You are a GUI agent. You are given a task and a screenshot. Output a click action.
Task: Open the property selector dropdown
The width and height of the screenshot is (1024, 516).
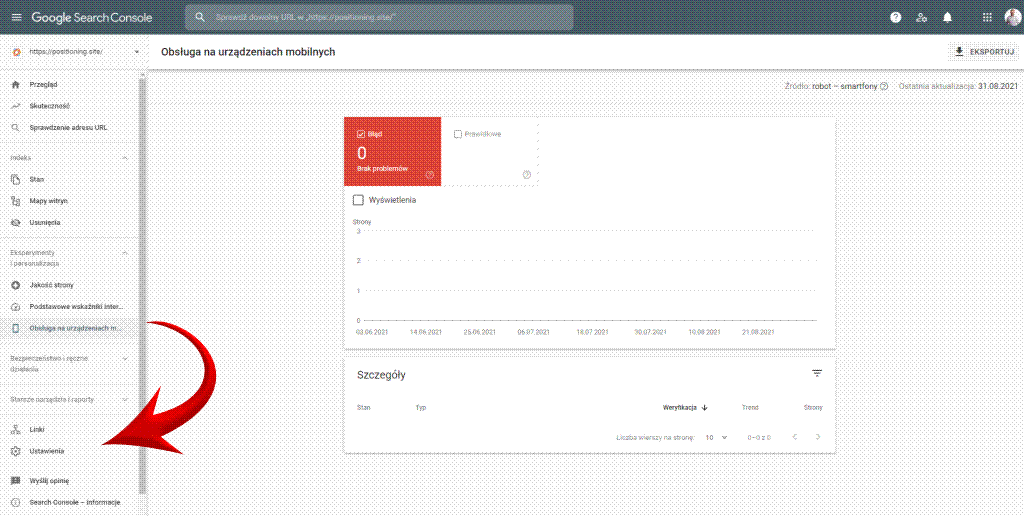tap(76, 52)
